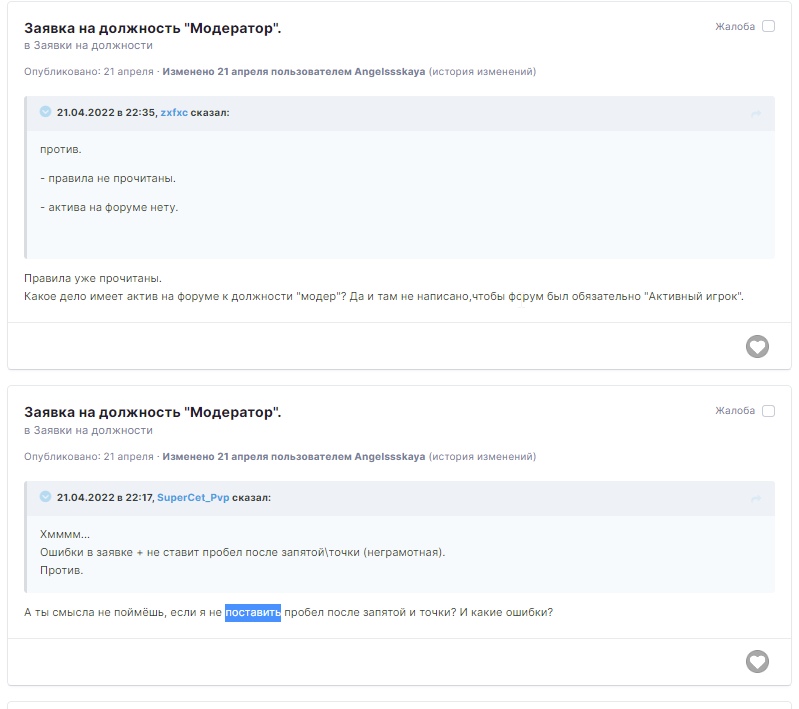Screen dimensions: 799x709
Task: Tick the Жалоба checkbox on the zxfxc reply
Action: point(768,27)
